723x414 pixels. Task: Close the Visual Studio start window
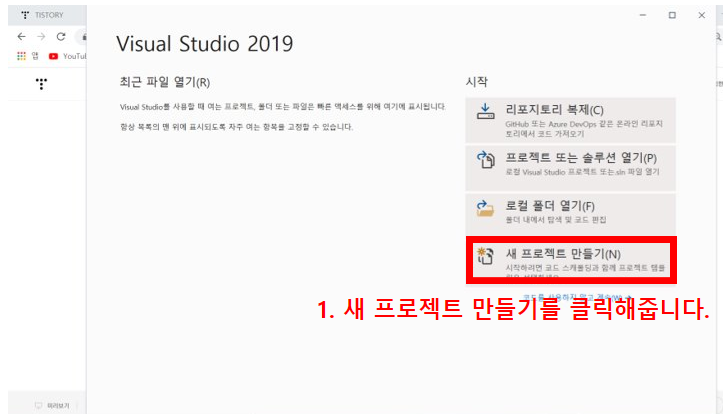pos(701,15)
